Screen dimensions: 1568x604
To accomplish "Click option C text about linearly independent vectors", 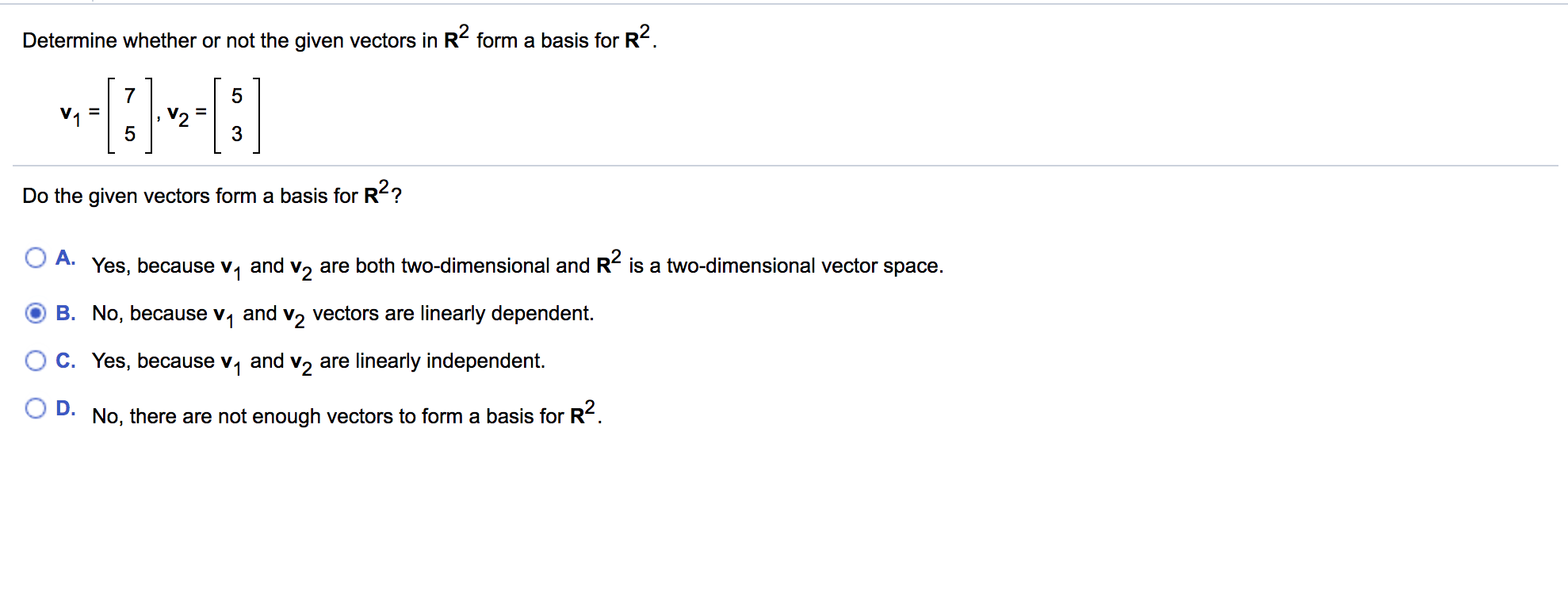I will point(317,360).
